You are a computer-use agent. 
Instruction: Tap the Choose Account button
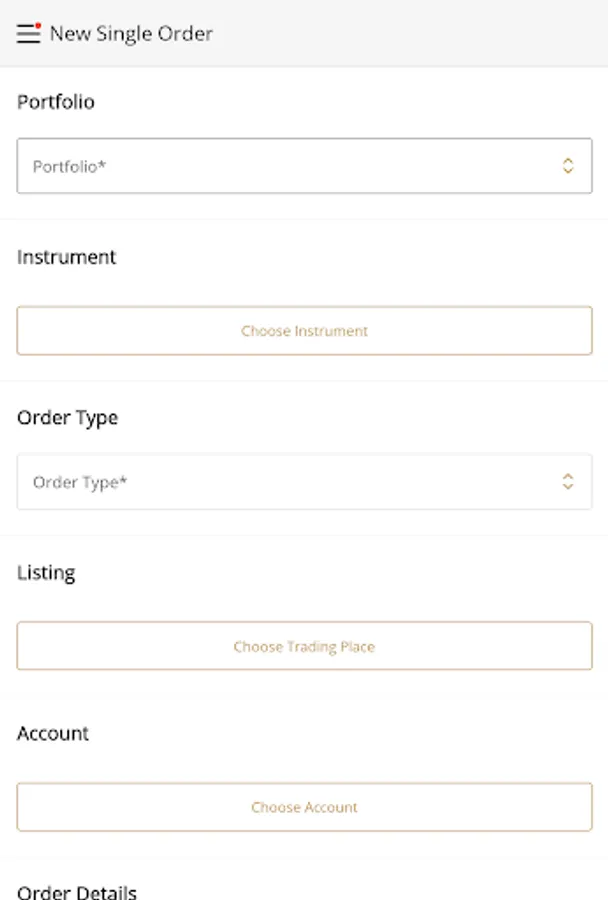coord(304,807)
